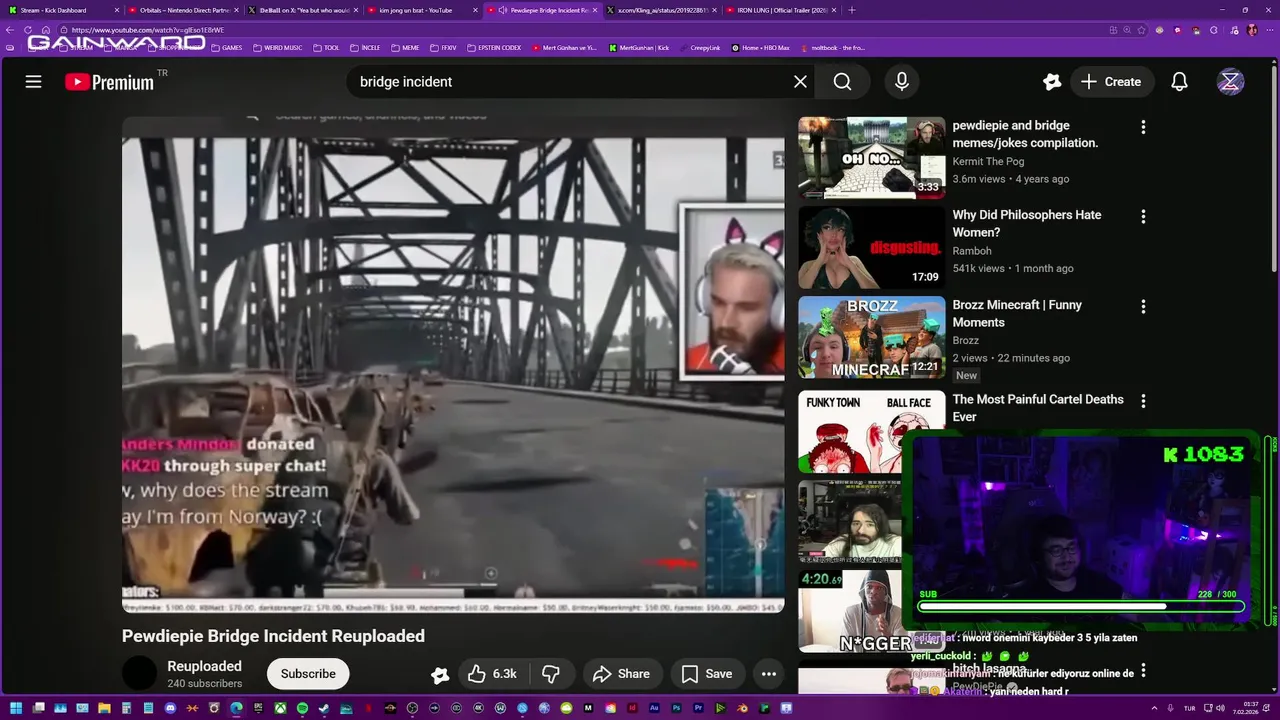Open TOOL bookmark folder
The height and width of the screenshot is (720, 1280).
326,48
